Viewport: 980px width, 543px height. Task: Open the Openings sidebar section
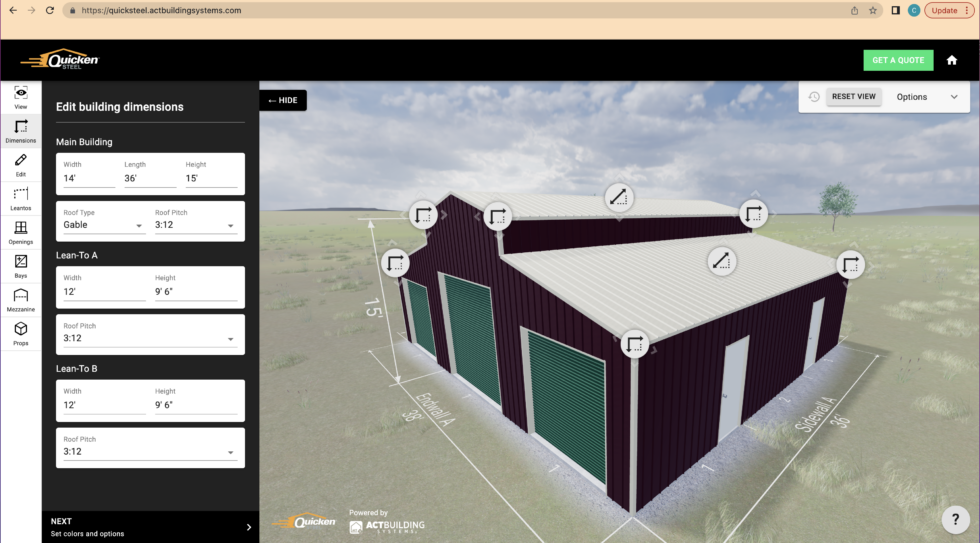(x=20, y=232)
